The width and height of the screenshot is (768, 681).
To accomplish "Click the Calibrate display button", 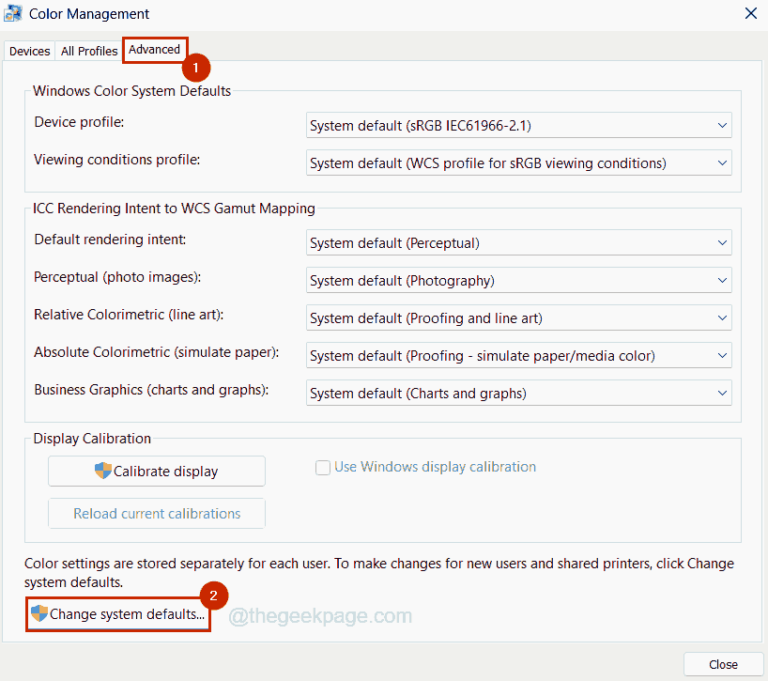I will tap(157, 471).
